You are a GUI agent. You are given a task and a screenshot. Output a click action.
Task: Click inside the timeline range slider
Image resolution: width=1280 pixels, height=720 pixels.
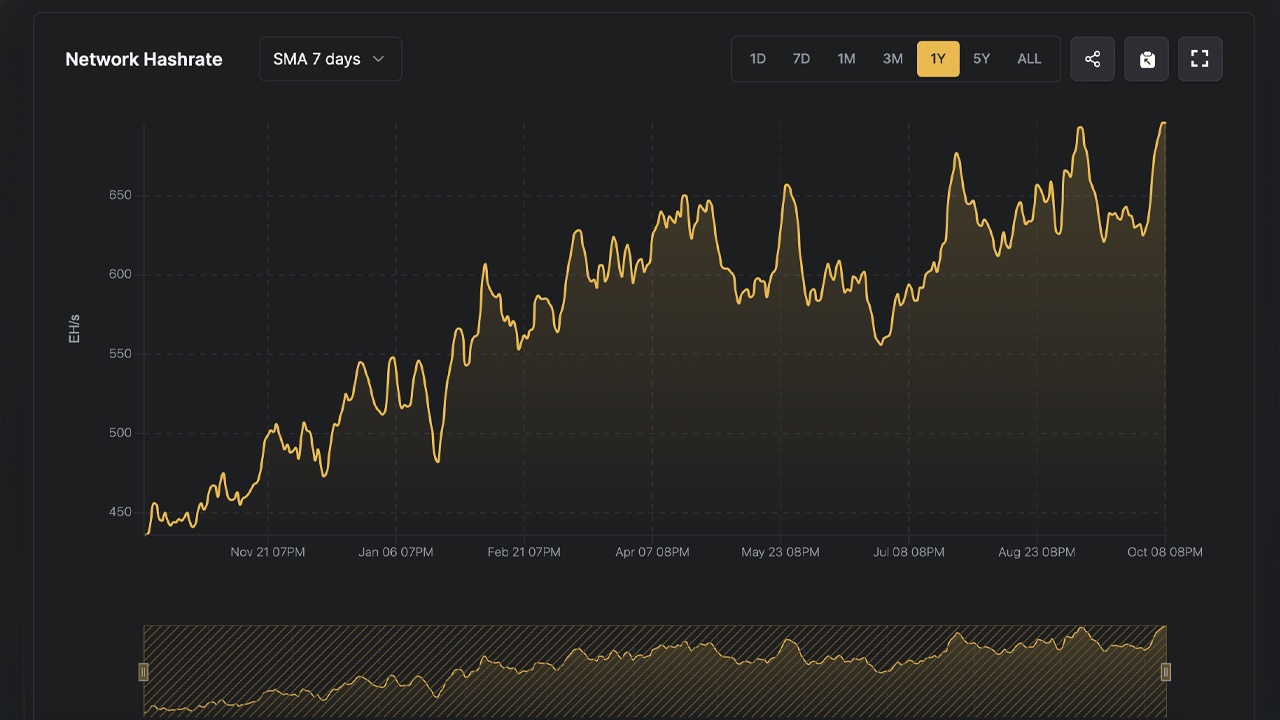tap(655, 672)
